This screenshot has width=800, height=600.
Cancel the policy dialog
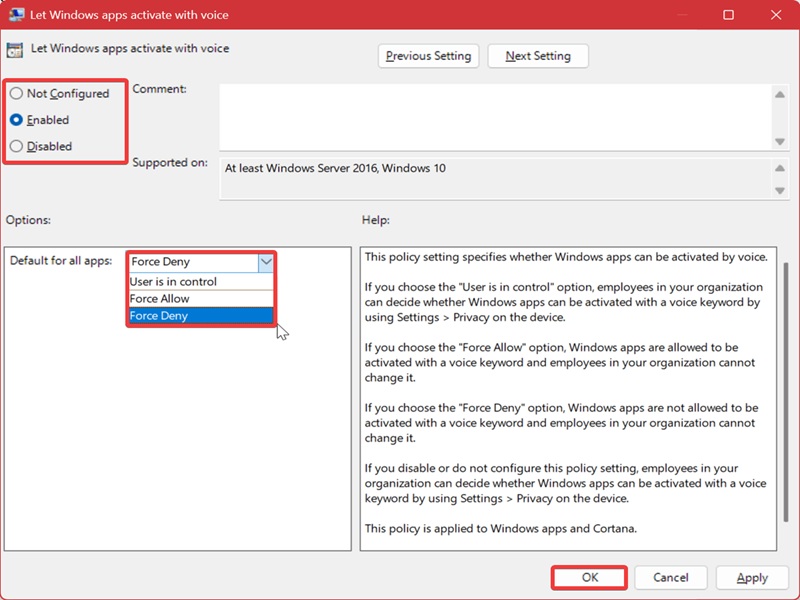click(670, 578)
